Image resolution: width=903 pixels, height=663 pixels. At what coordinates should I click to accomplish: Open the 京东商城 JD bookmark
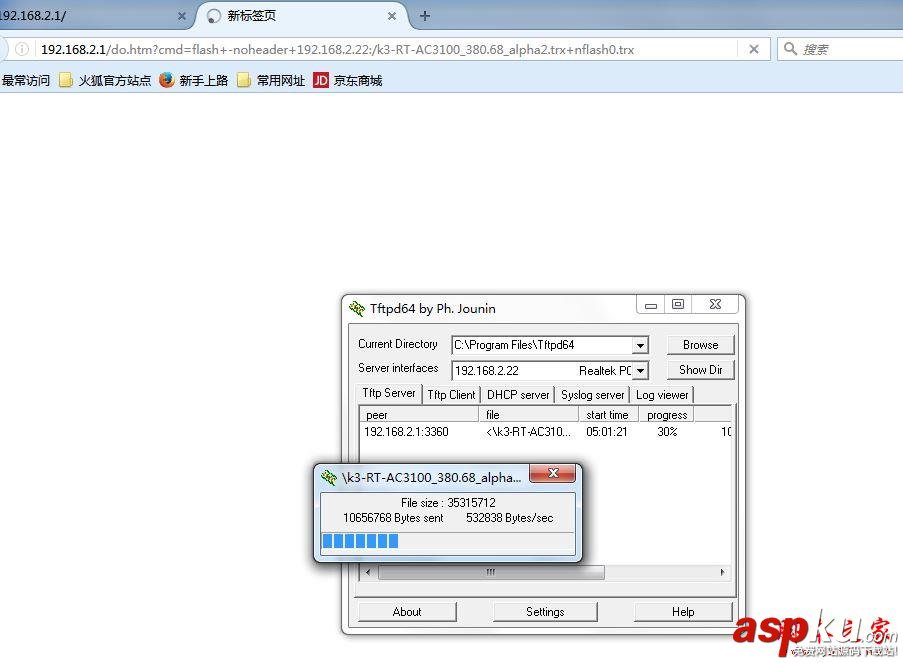348,80
